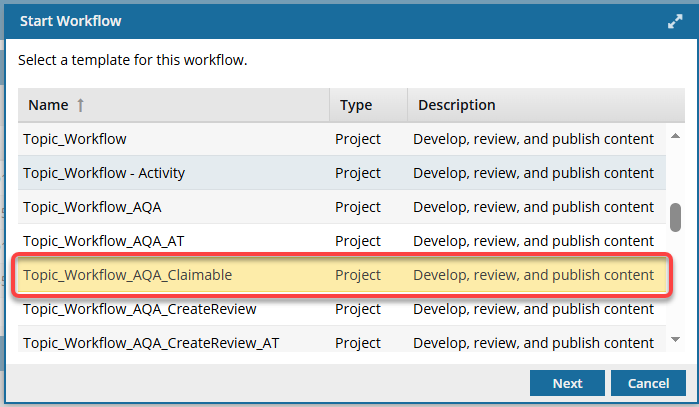The height and width of the screenshot is (407, 699).
Task: Select Topic_Workflow_AQA_CreateReview_AT row
Action: point(151,343)
